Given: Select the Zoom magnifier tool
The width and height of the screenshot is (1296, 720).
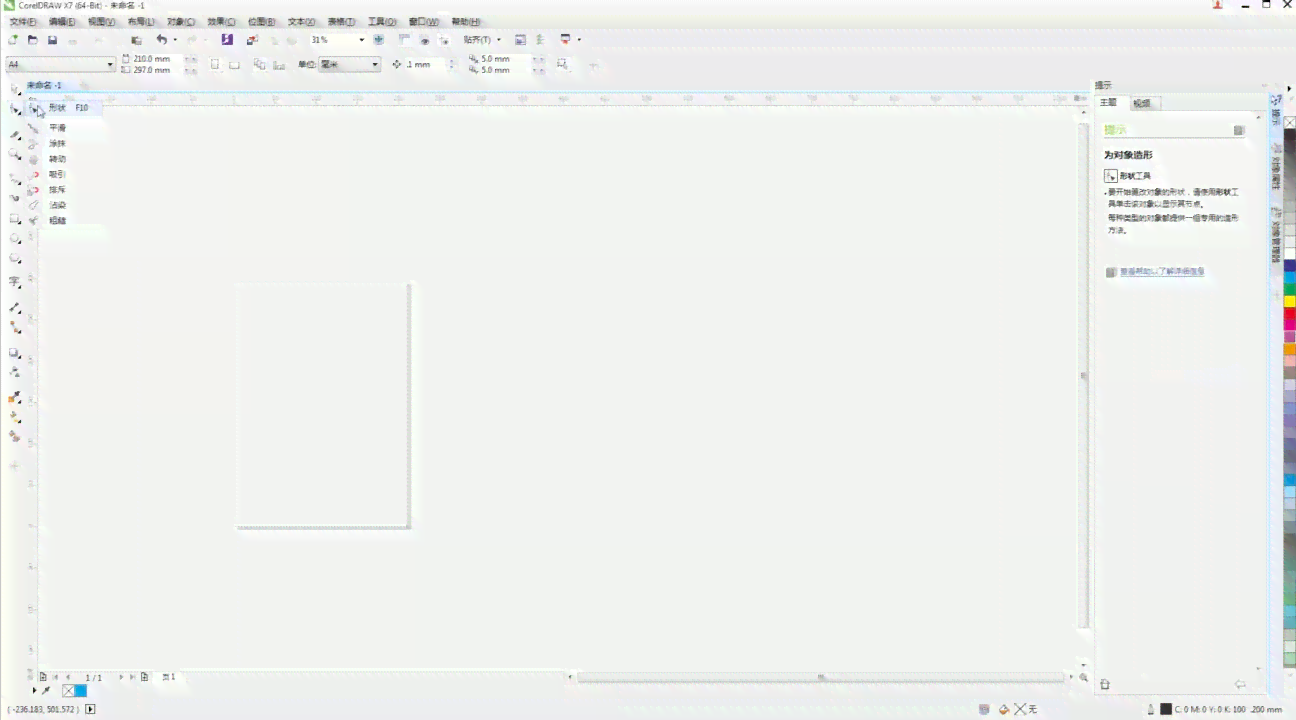Looking at the screenshot, I should (15, 155).
